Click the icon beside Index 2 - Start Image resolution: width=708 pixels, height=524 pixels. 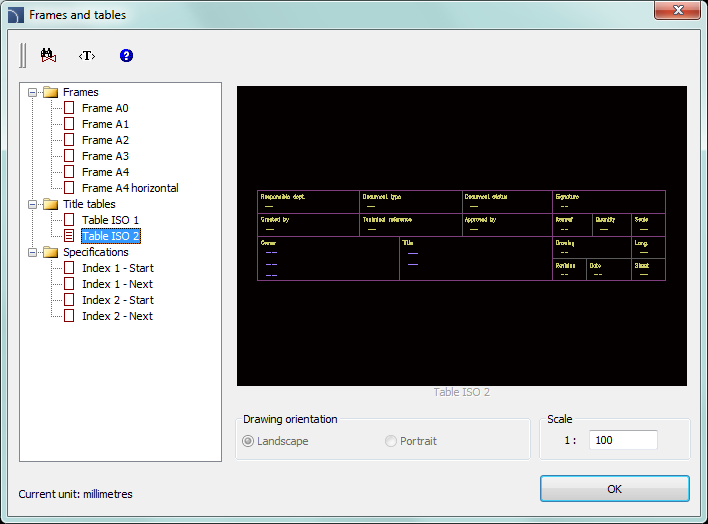pos(69,300)
